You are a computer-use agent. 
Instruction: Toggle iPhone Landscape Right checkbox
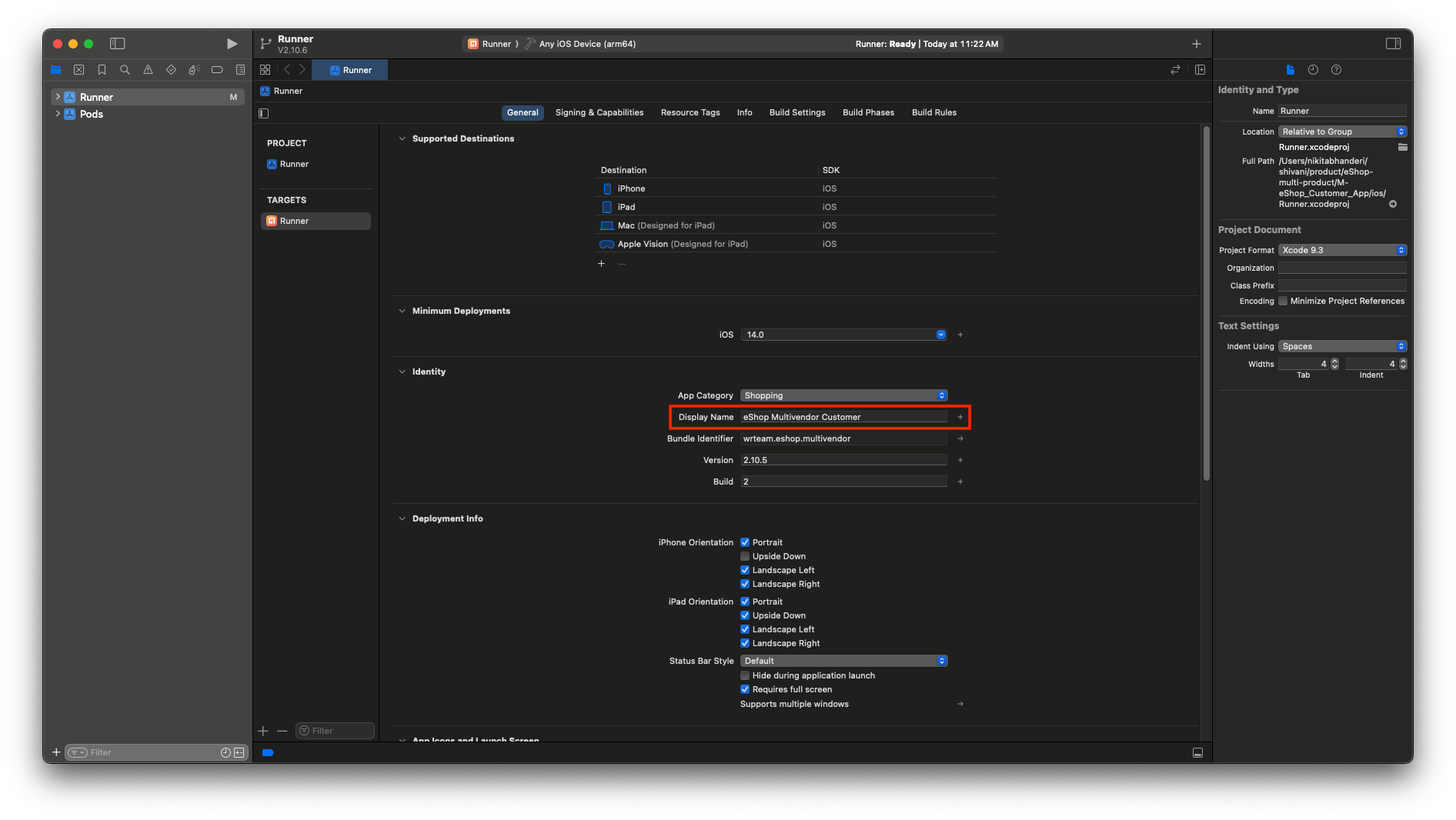tap(745, 584)
